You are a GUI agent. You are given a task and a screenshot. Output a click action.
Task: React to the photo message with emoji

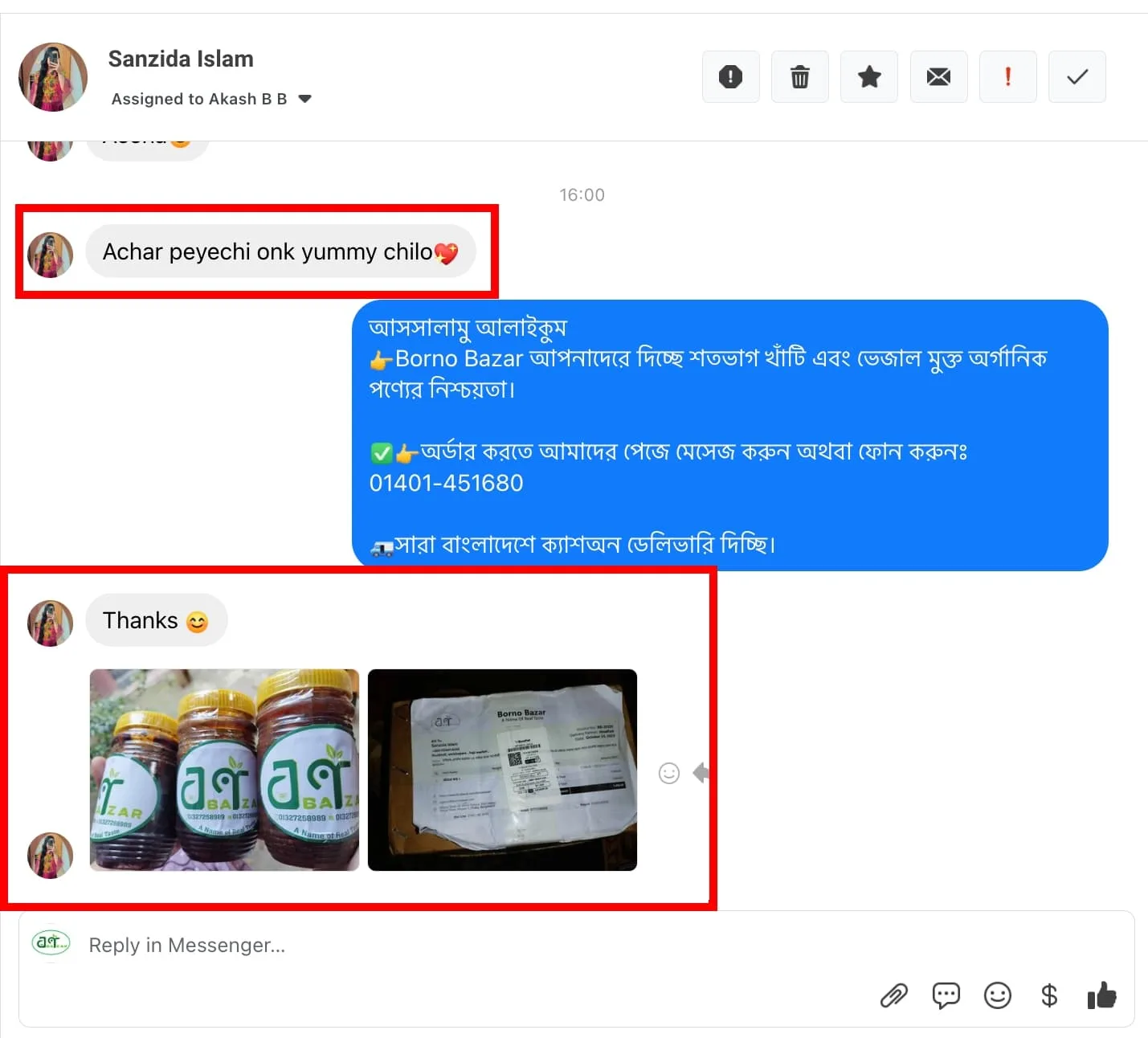669,773
